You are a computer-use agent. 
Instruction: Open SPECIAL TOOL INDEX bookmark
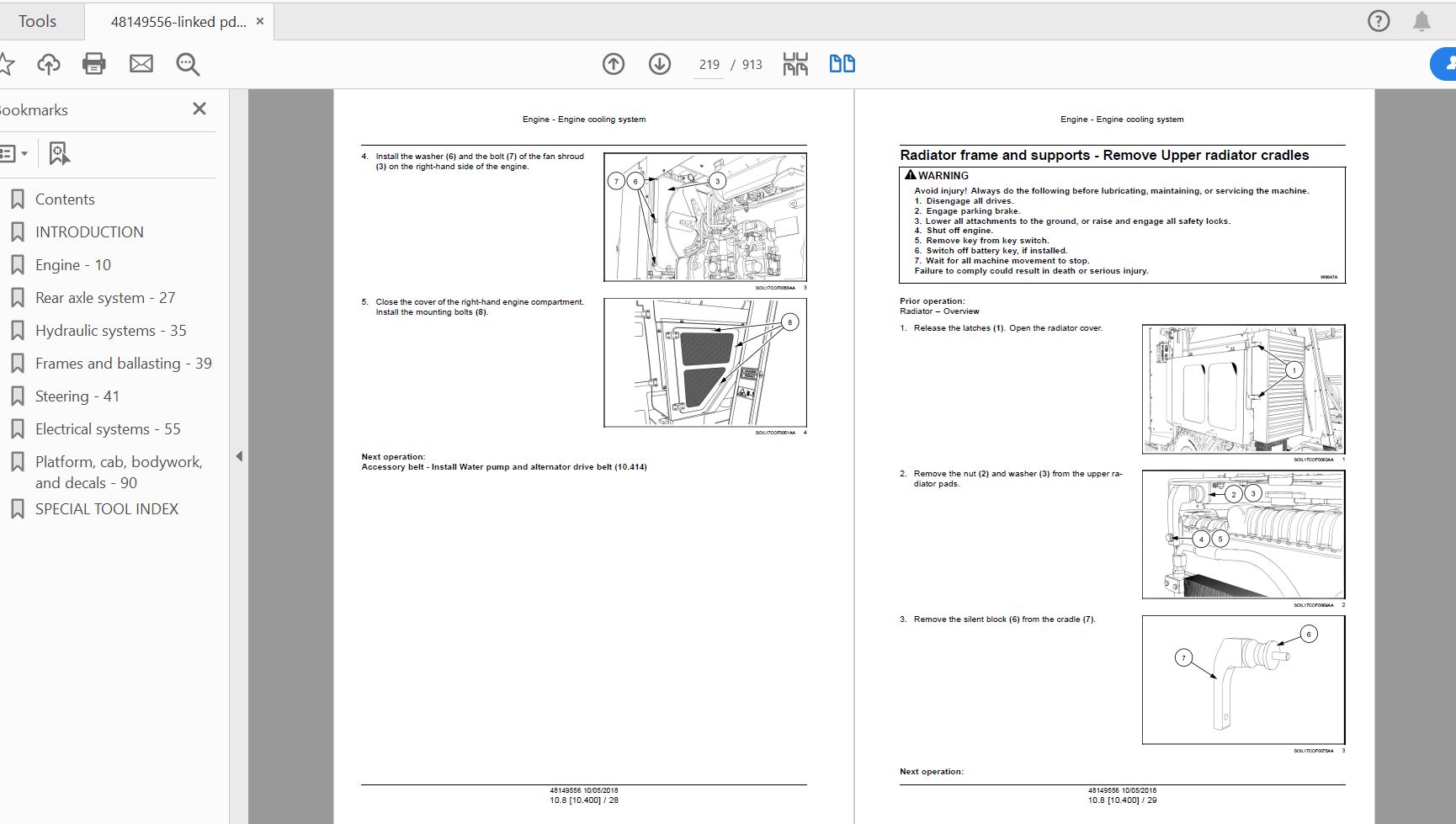[107, 509]
